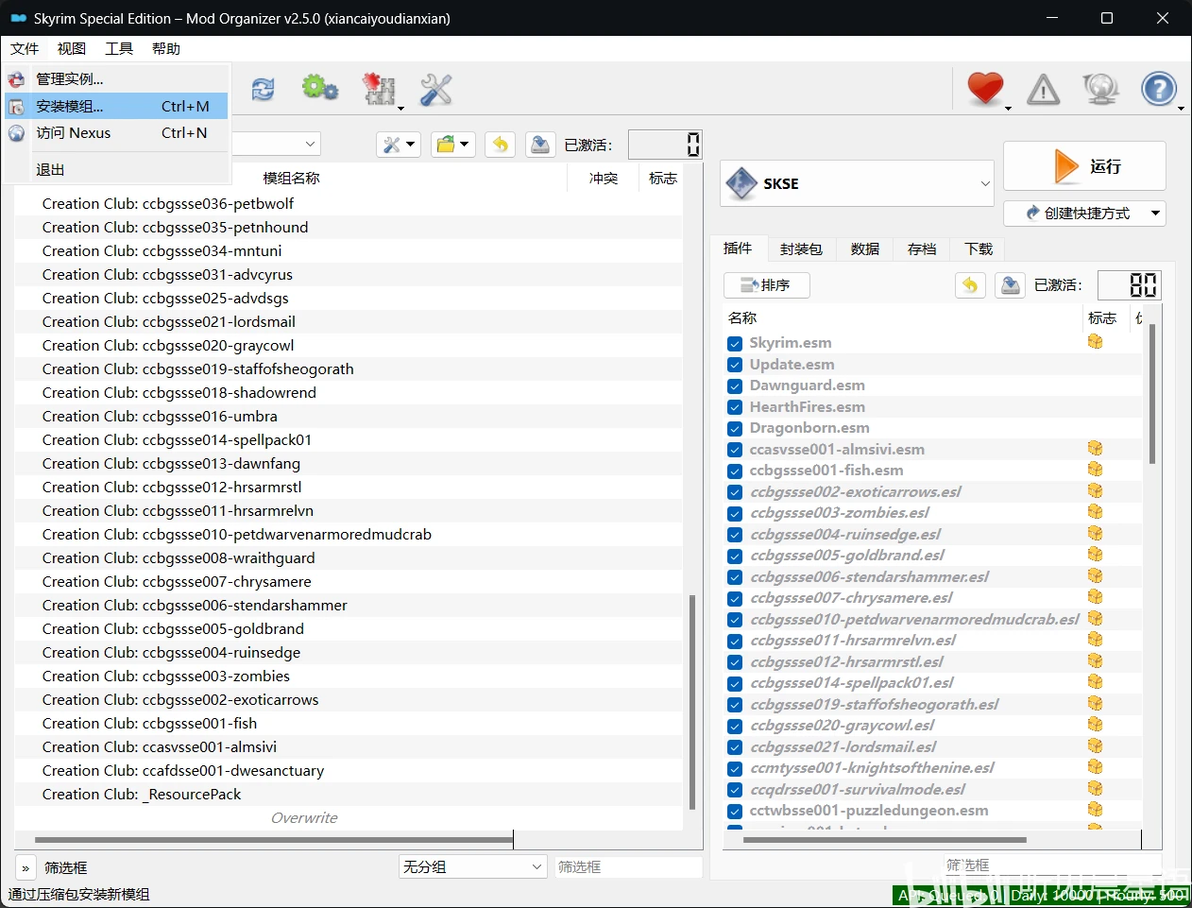
Task: Switch to the 存档 tab
Action: 921,249
